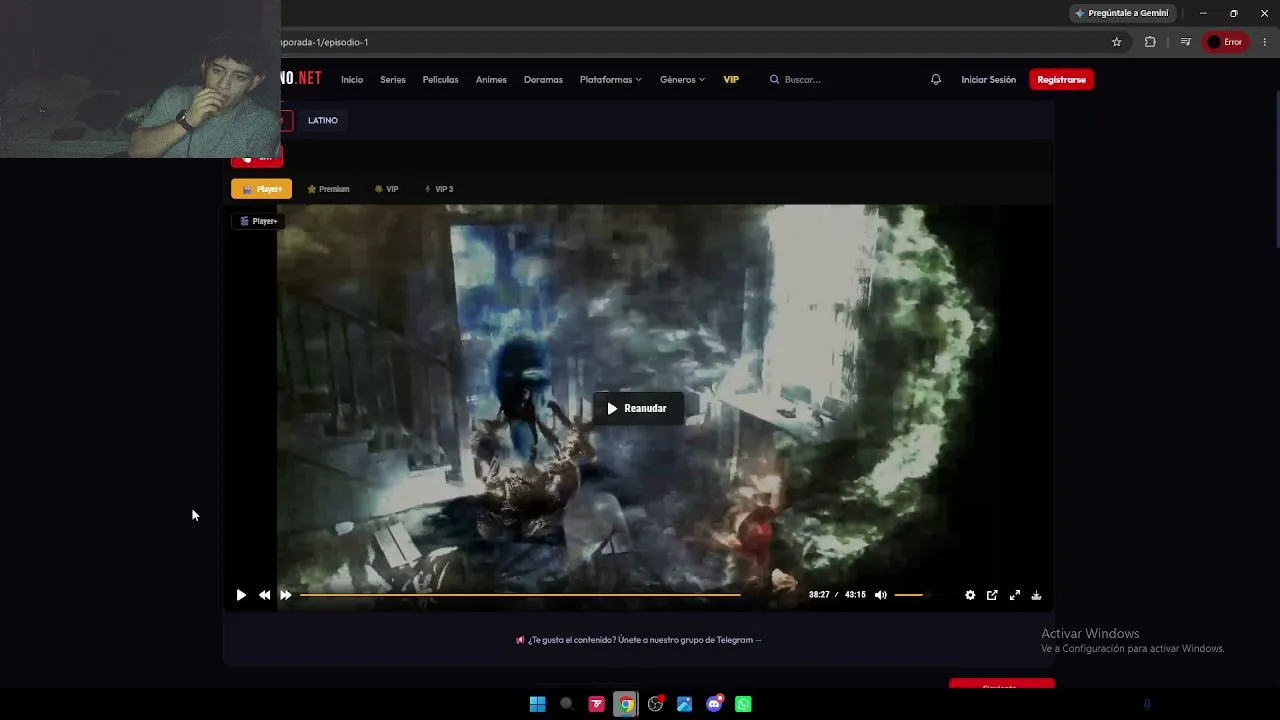
Task: Click the browser address bar URL
Action: pos(324,42)
